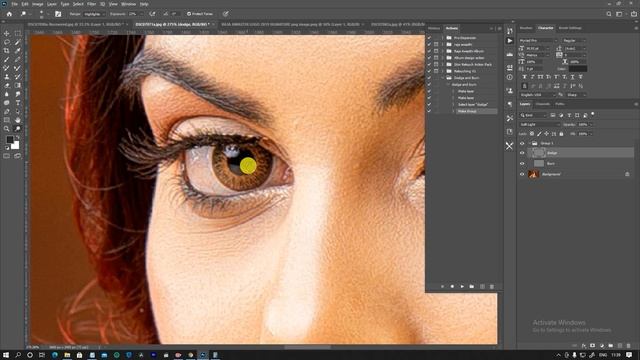Expand the Skin Retouch Action Pack set
The height and width of the screenshot is (360, 640).
tap(442, 64)
